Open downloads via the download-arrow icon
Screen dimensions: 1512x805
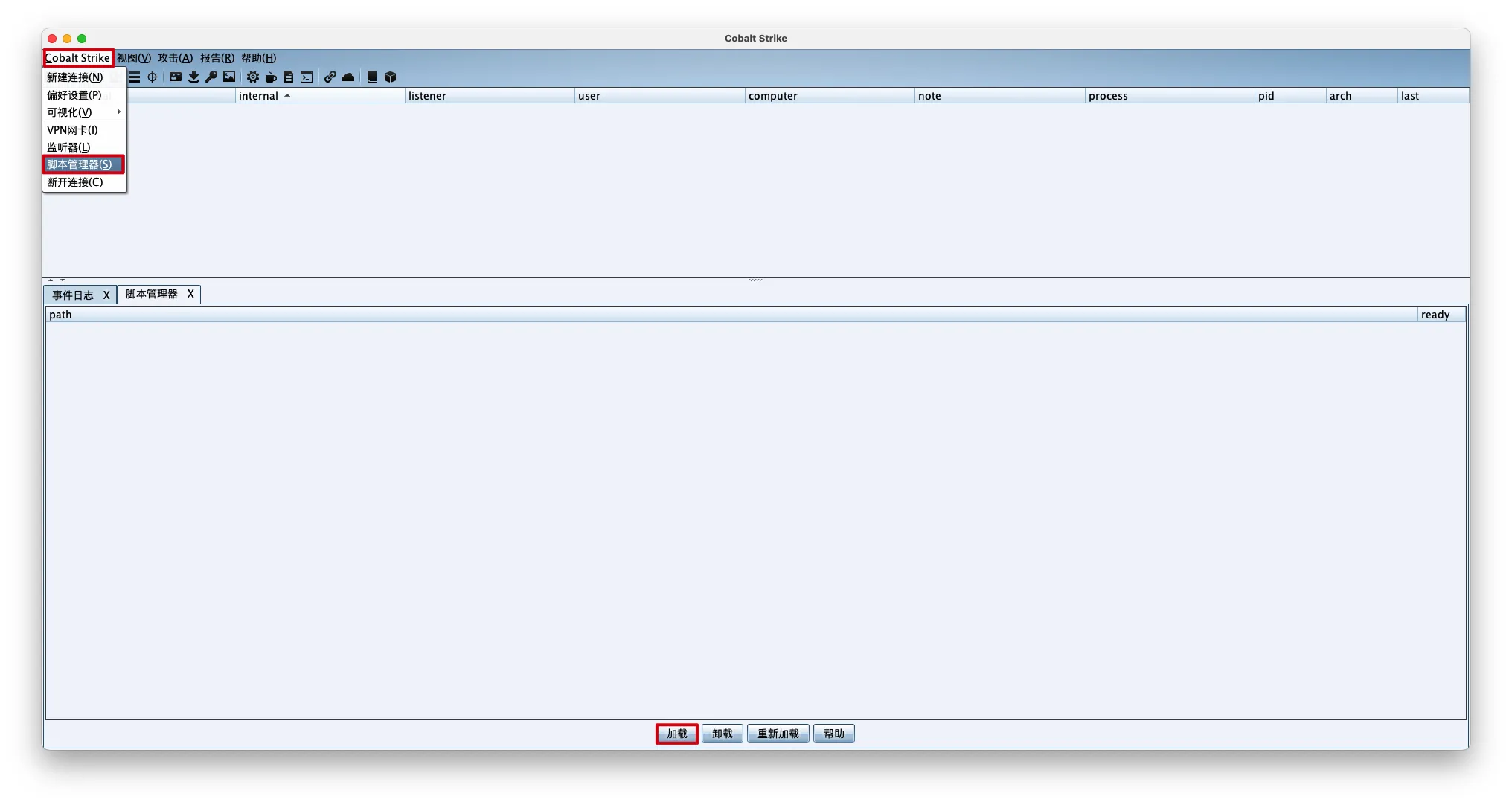click(193, 77)
